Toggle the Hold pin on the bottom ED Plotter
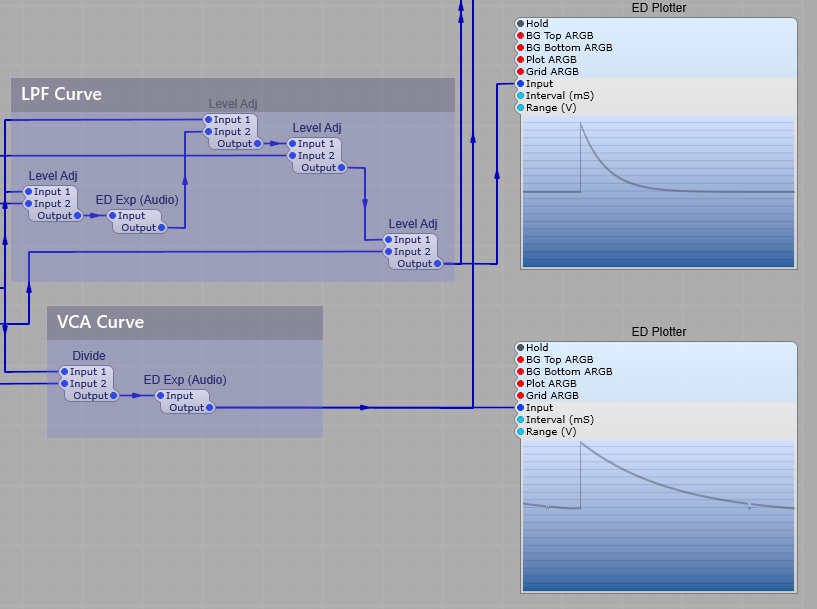Image resolution: width=817 pixels, height=609 pixels. pos(522,347)
